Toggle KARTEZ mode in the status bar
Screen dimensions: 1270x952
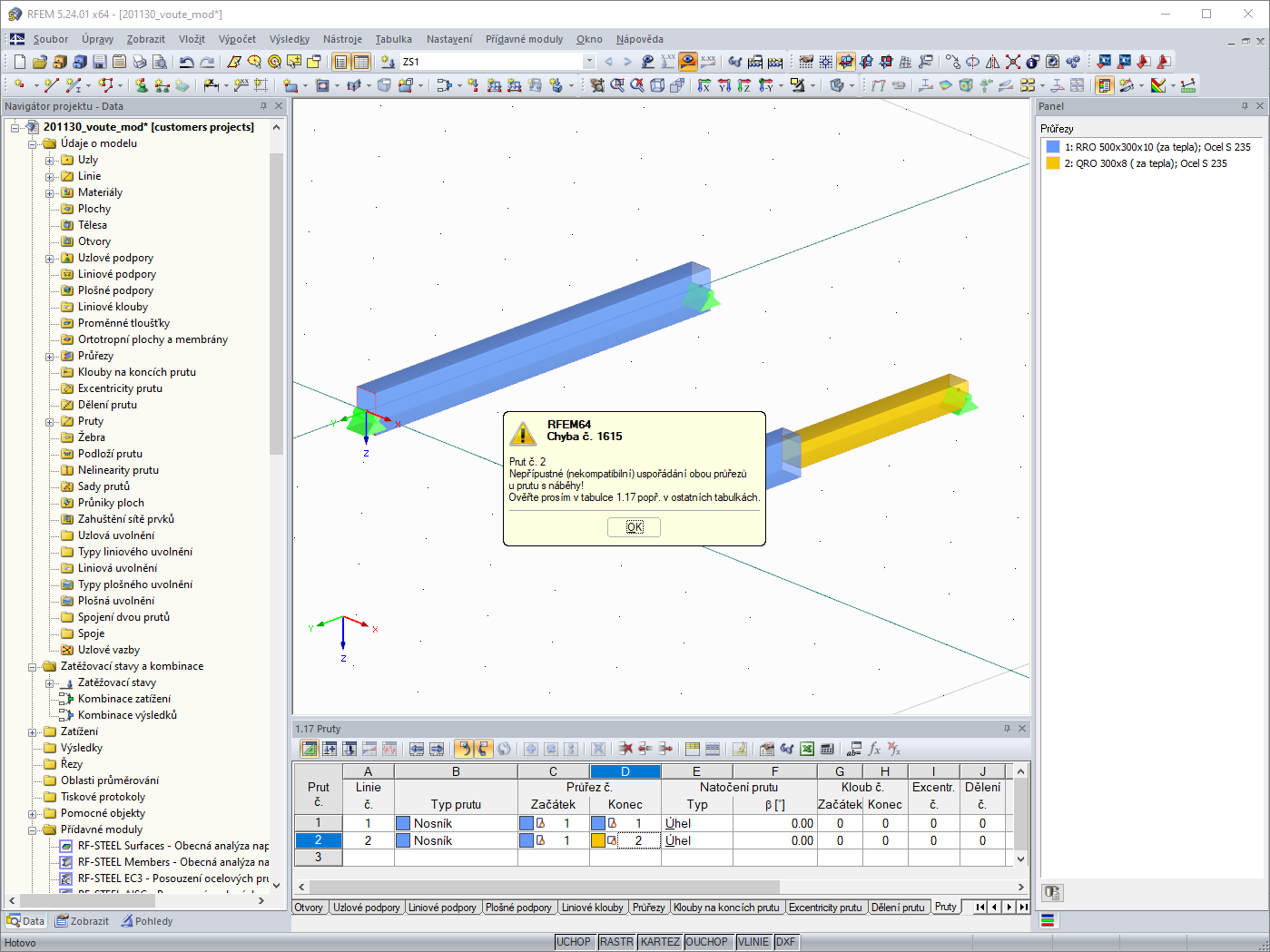click(x=660, y=942)
